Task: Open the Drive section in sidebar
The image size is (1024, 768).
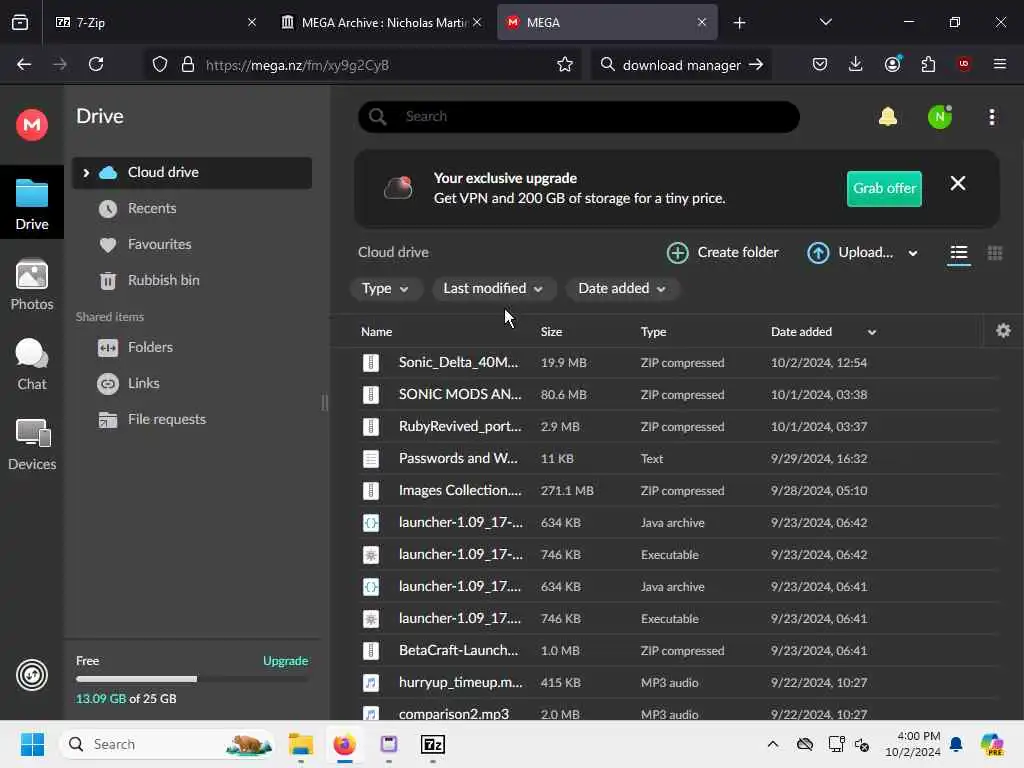Action: 31,204
